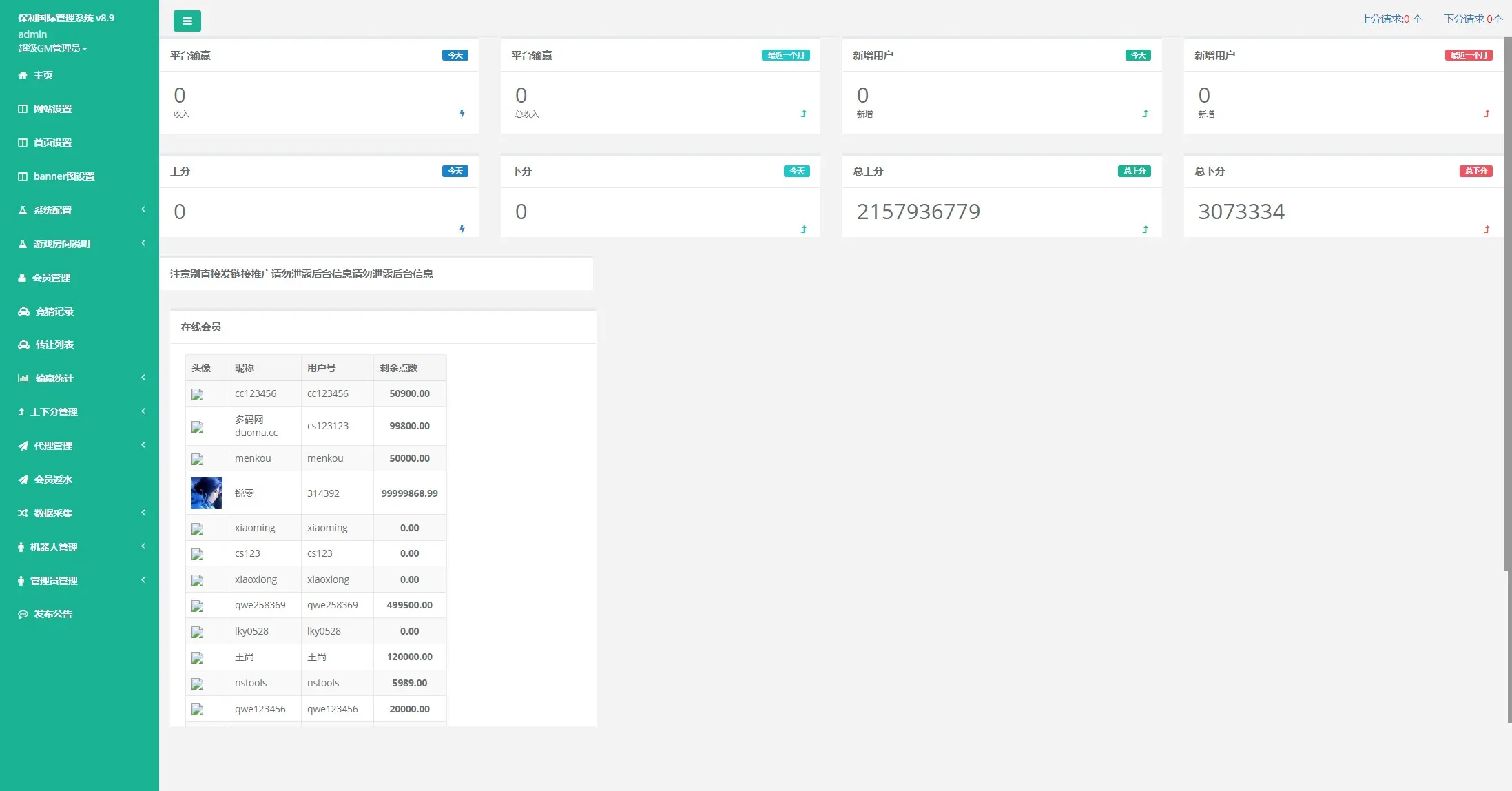1512x791 pixels.
Task: Click the home icon next to 主页
Action: 23,75
